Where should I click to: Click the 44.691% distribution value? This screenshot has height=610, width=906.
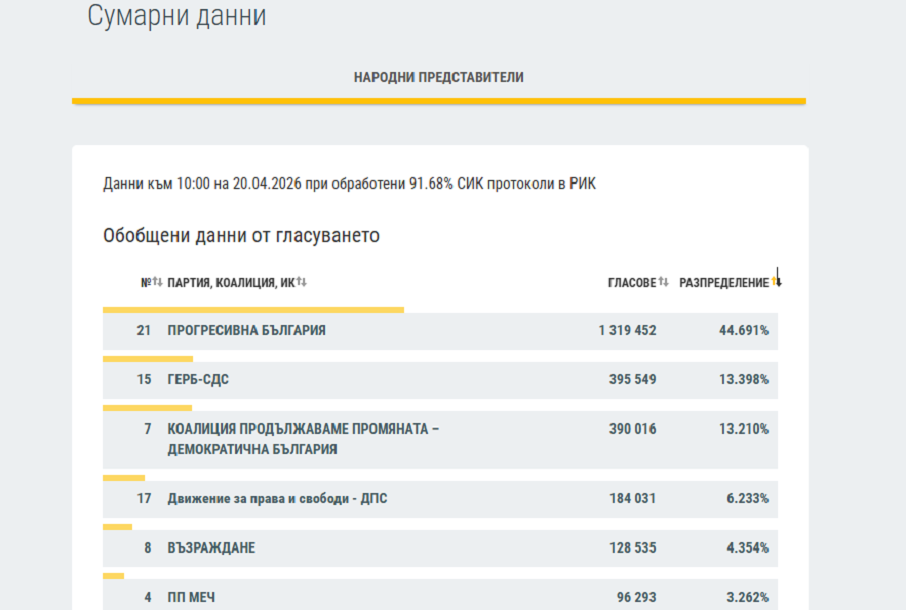743,331
